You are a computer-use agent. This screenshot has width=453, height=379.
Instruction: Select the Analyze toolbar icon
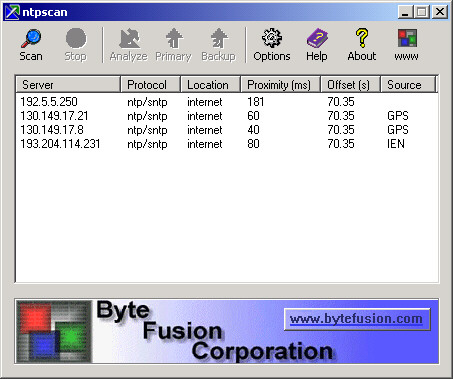pos(129,38)
